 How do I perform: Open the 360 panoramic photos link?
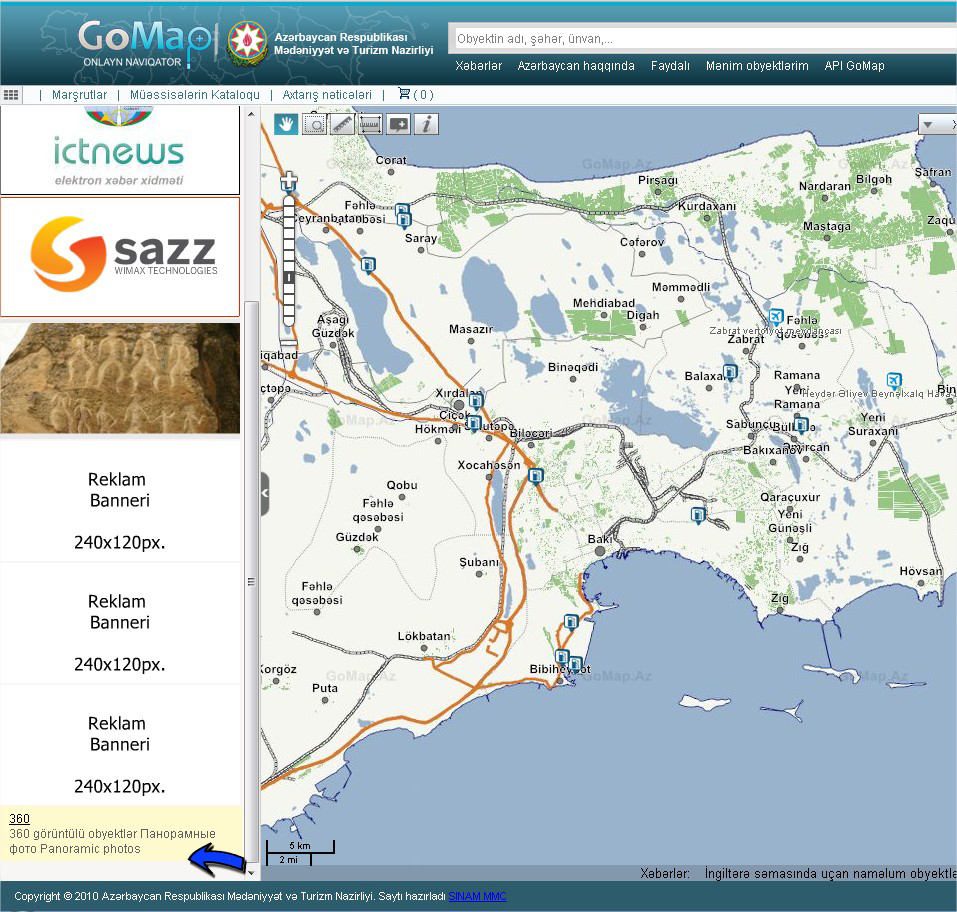pos(19,819)
